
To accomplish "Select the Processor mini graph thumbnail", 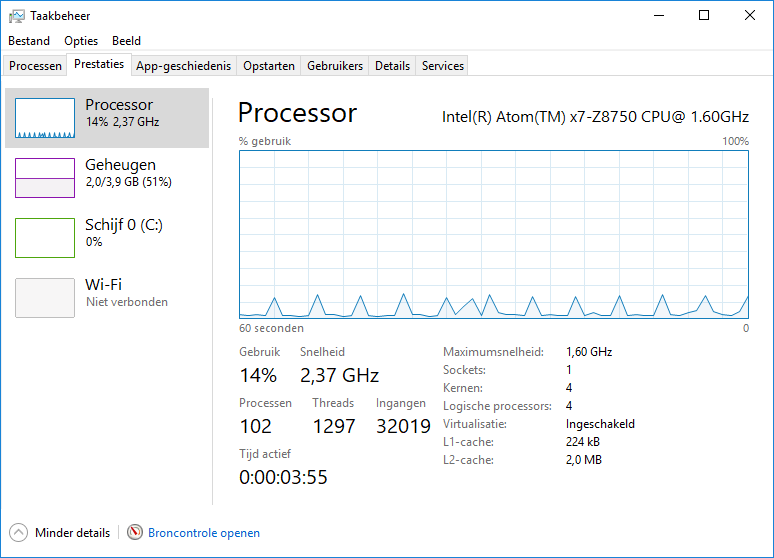I will [x=45, y=118].
